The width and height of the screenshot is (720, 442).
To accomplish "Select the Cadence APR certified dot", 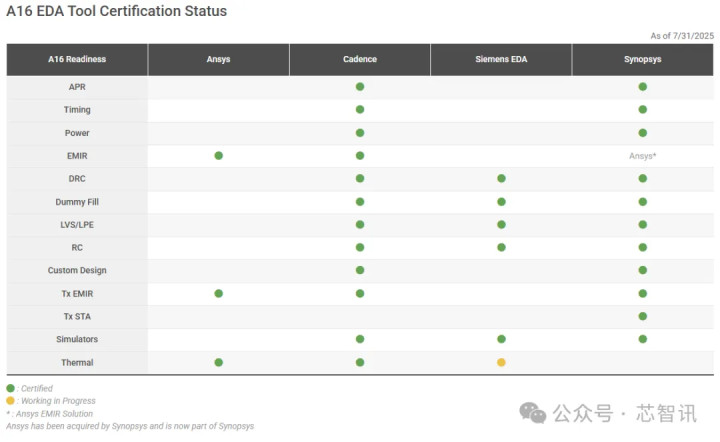I will point(360,87).
